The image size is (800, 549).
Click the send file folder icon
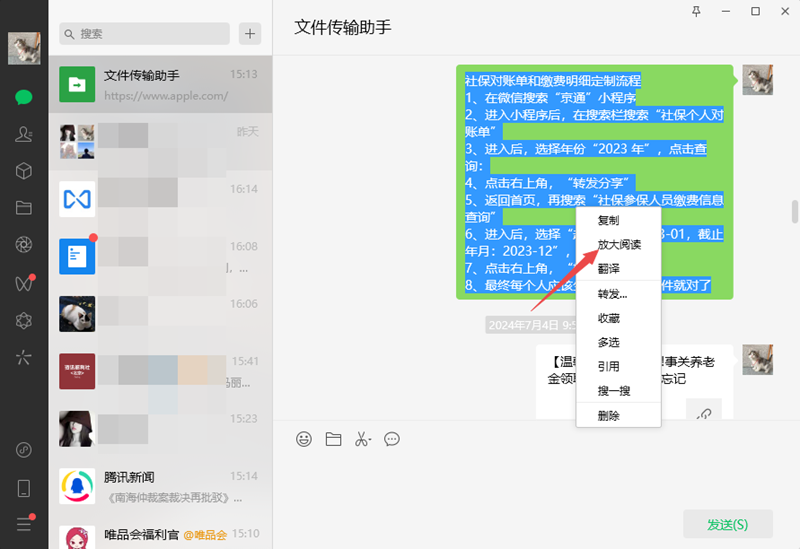coord(333,439)
